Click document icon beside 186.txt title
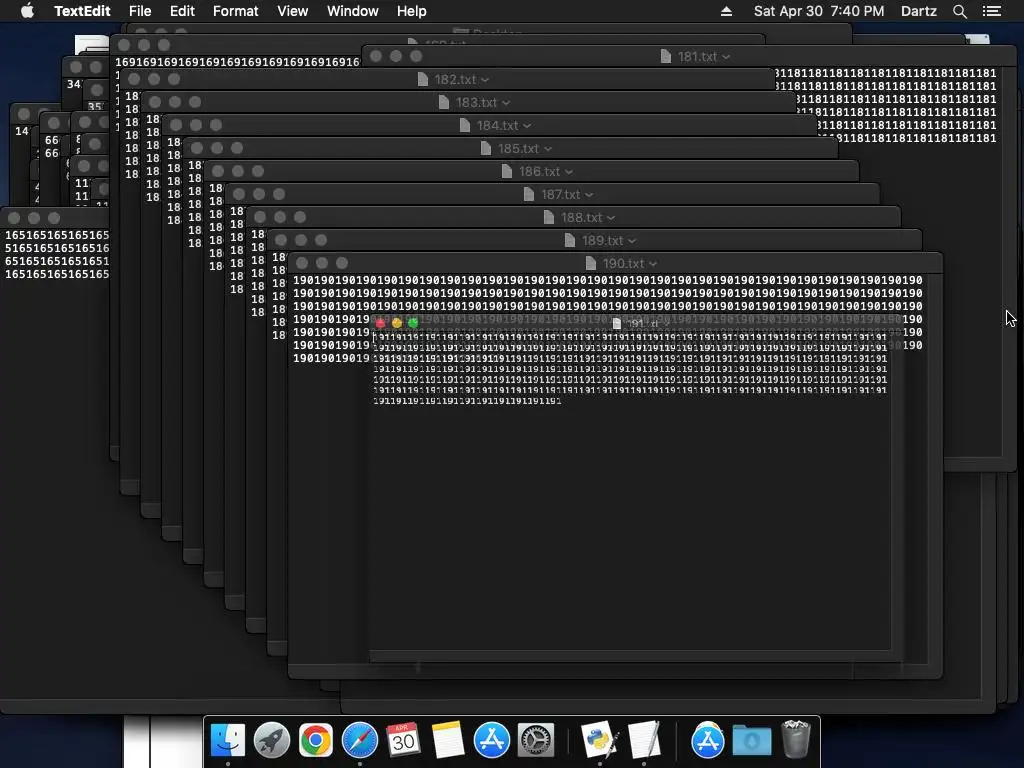The image size is (1024, 768). pos(506,171)
